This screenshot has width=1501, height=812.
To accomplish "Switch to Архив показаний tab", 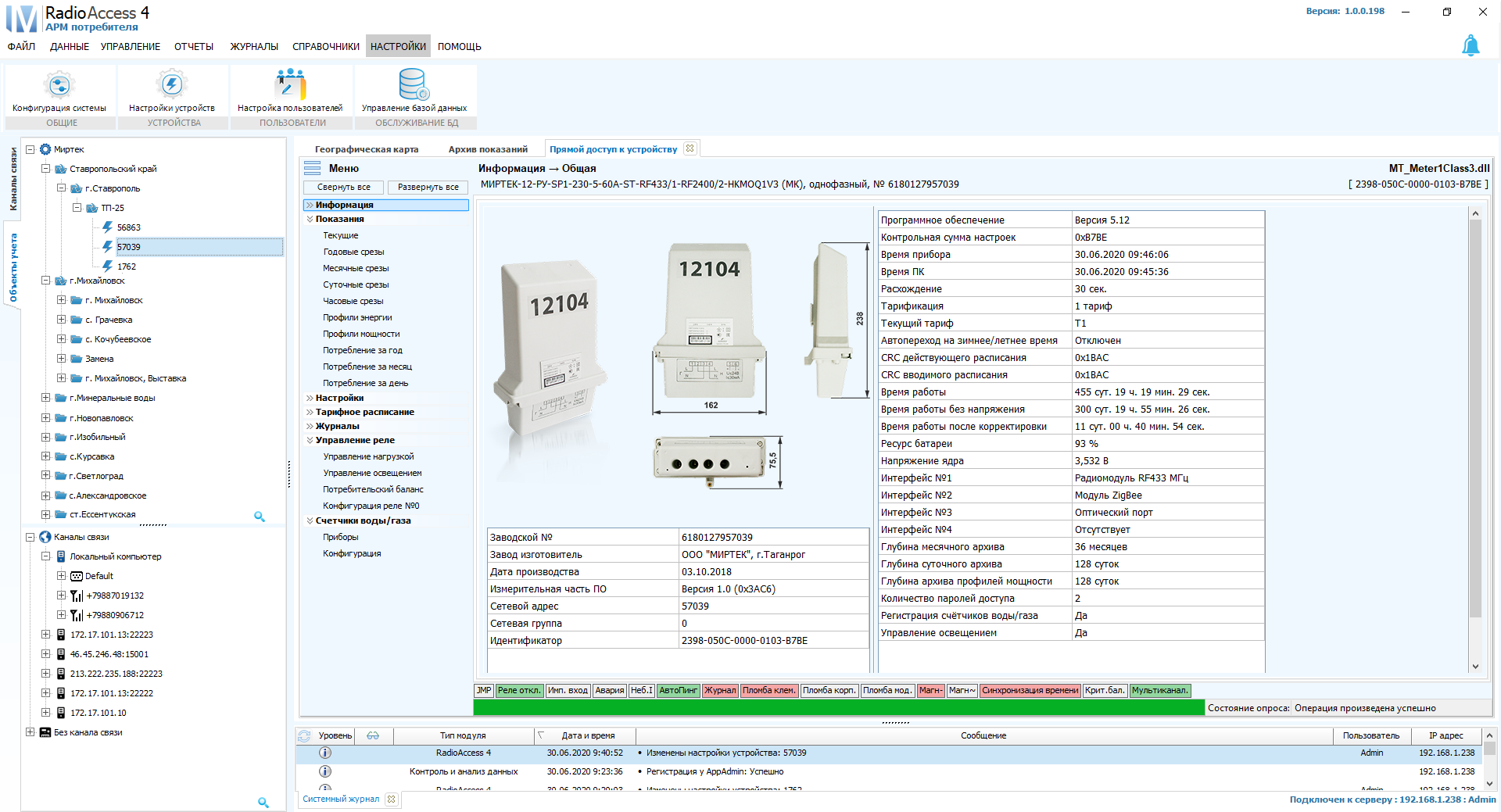I will 488,149.
